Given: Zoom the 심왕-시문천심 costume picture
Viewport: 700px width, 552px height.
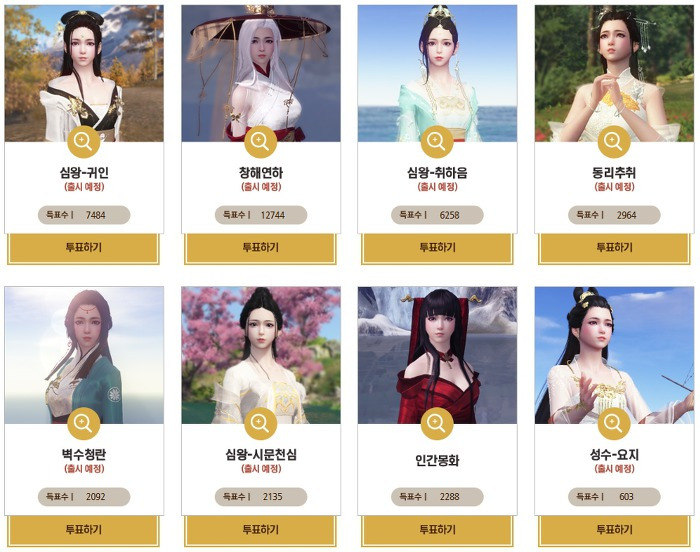Looking at the screenshot, I should (x=260, y=423).
